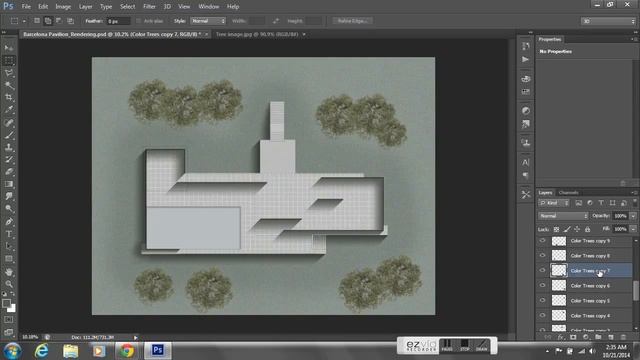640x360 pixels.
Task: Select the Hand tool
Action: (x=9, y=272)
